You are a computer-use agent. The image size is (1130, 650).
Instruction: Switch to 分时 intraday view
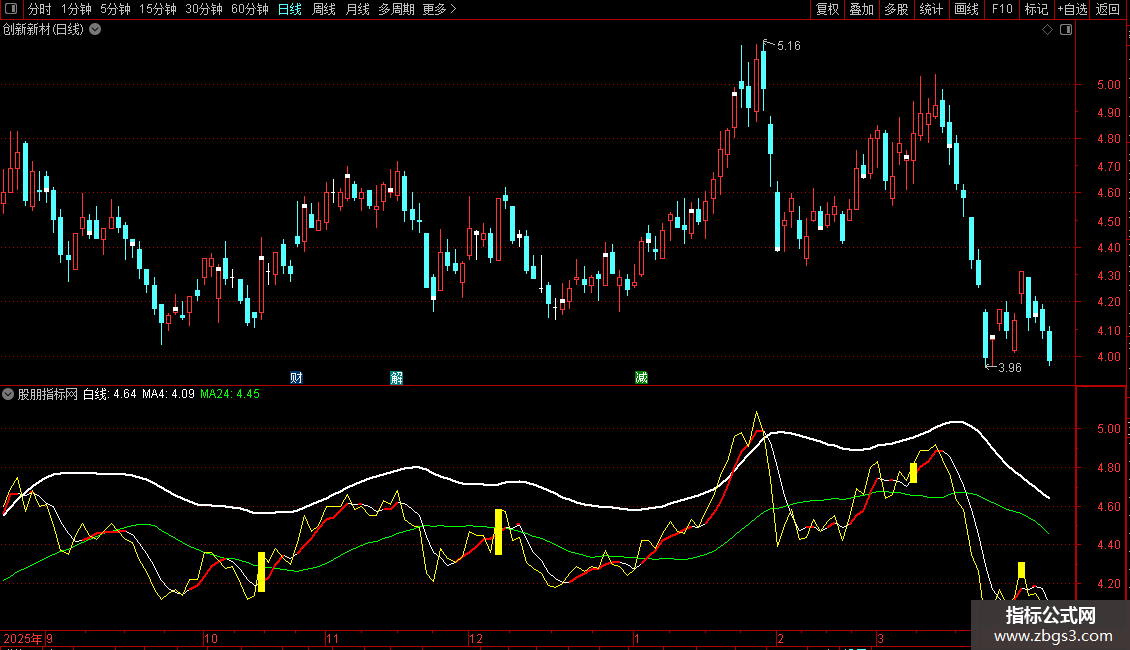[40, 9]
